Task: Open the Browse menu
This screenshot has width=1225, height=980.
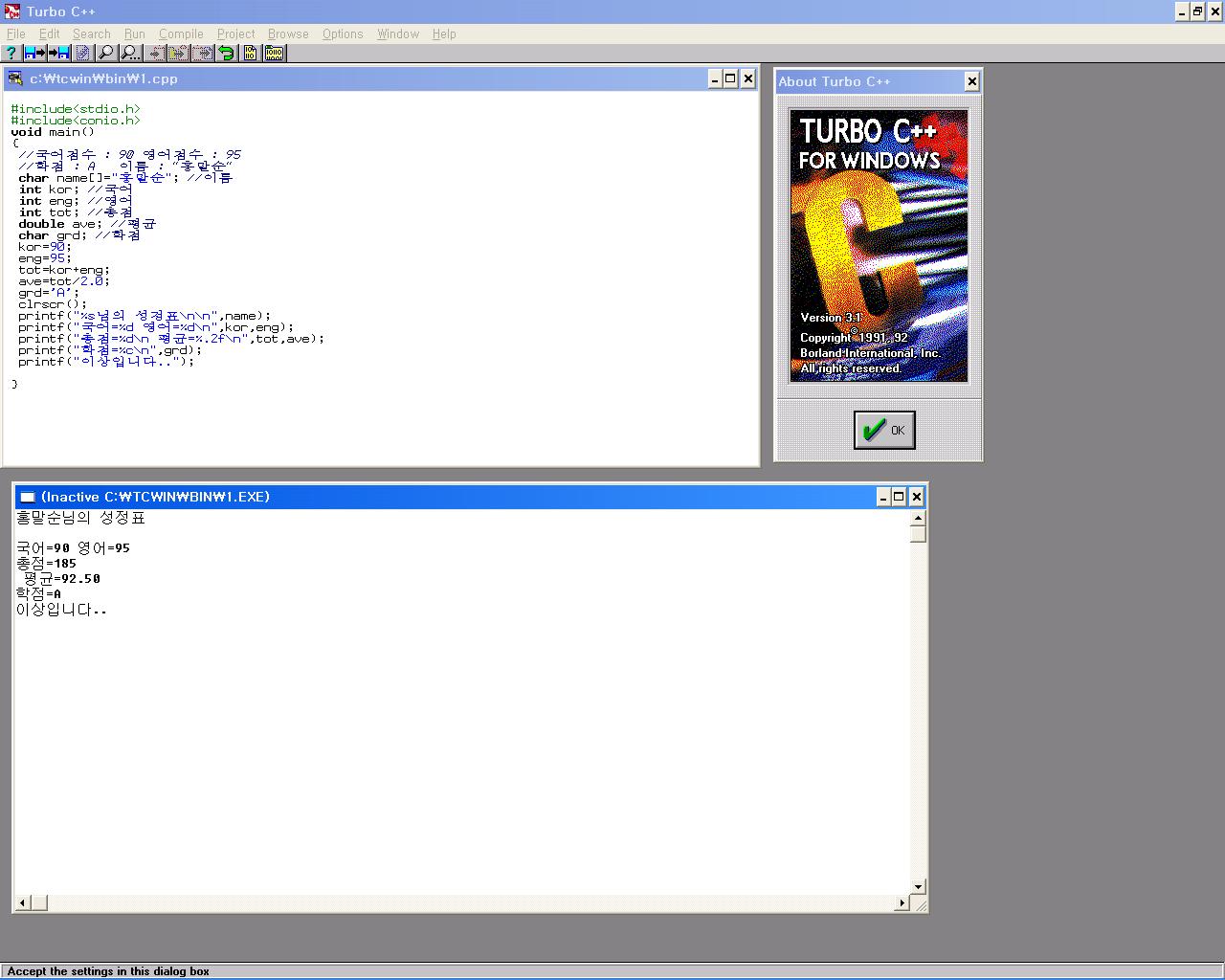Action: (x=288, y=33)
